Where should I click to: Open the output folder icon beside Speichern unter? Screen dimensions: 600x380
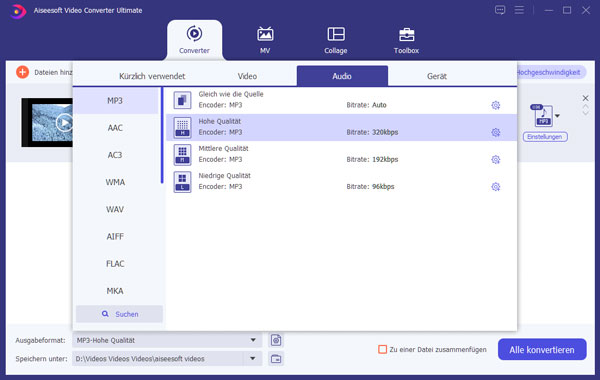point(276,359)
